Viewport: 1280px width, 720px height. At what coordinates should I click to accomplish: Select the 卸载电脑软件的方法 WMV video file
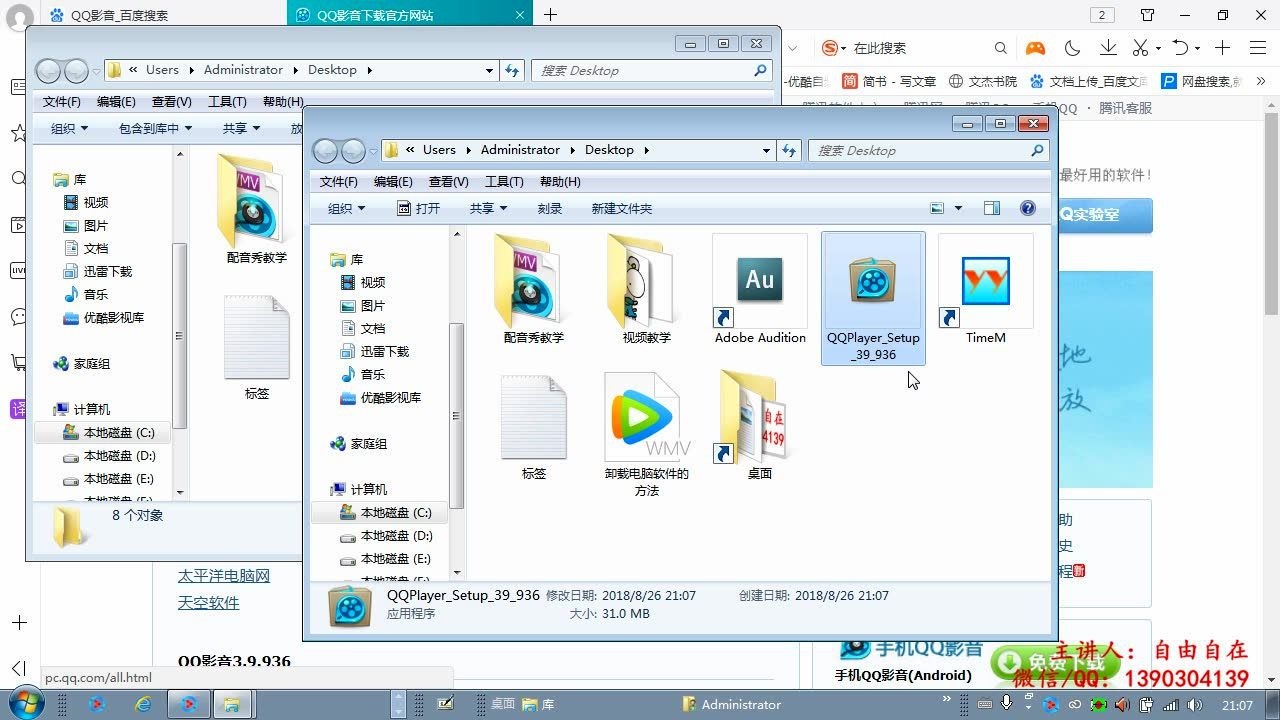(646, 436)
